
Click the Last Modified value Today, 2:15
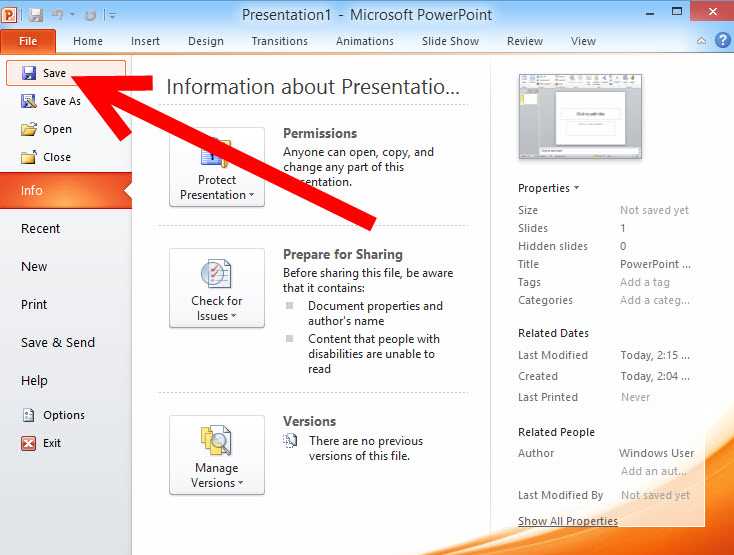655,355
